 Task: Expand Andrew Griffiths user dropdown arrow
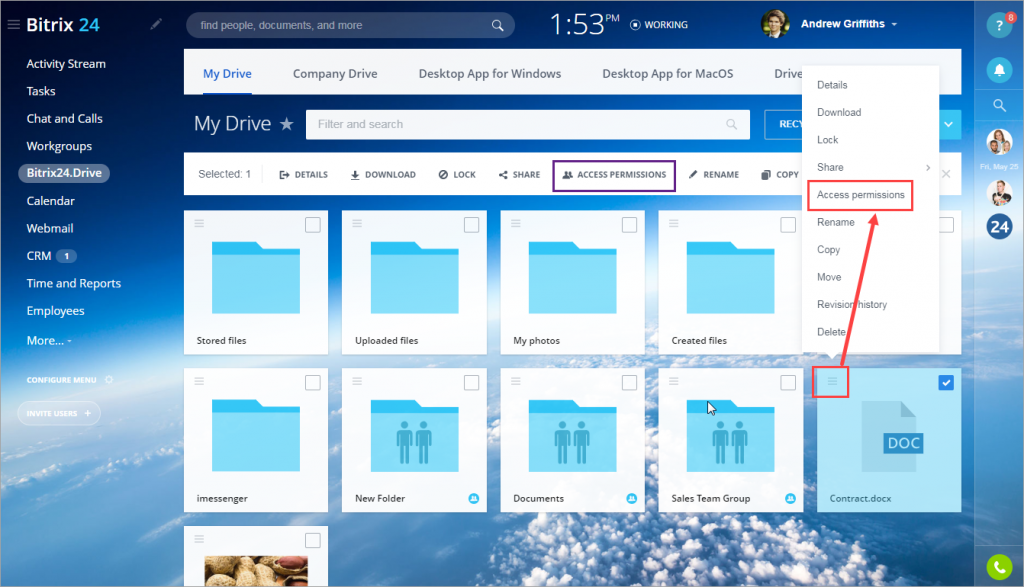click(894, 24)
